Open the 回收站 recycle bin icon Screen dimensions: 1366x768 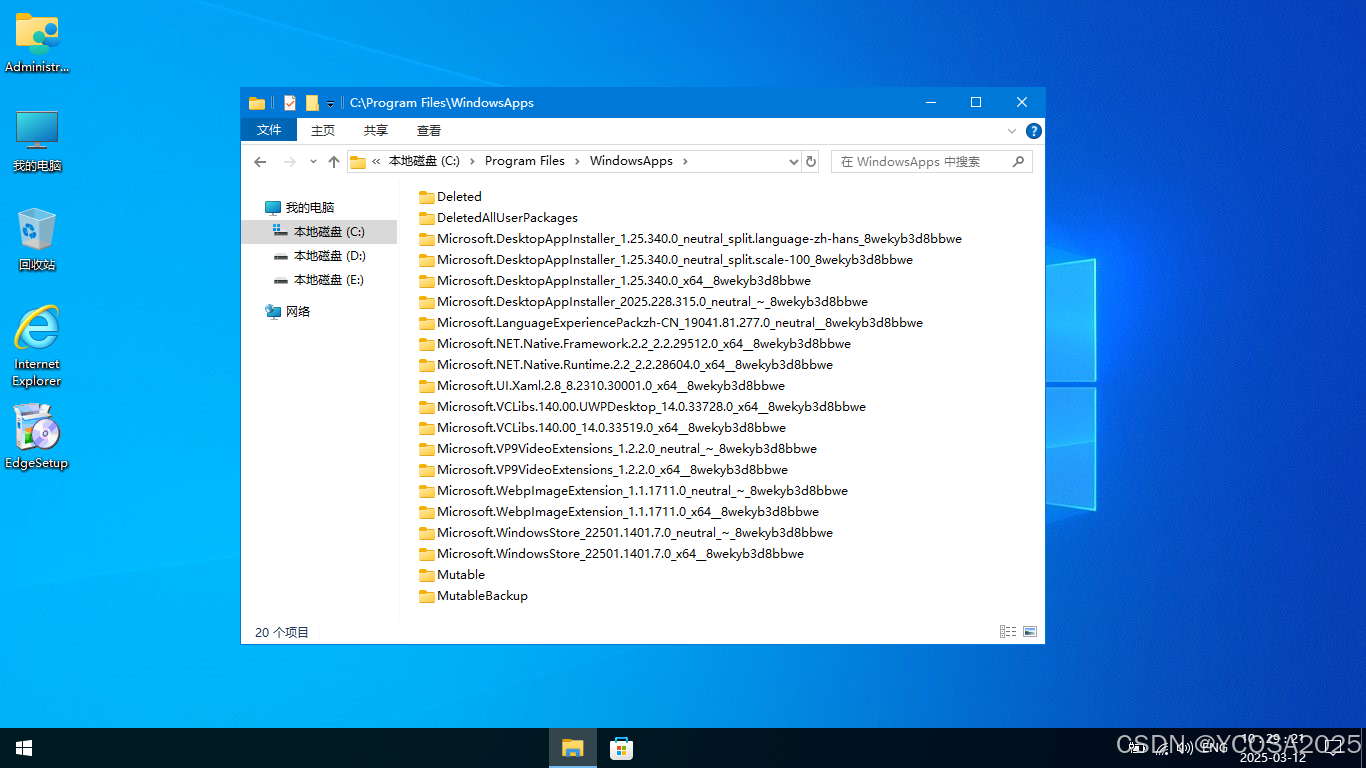(37, 240)
